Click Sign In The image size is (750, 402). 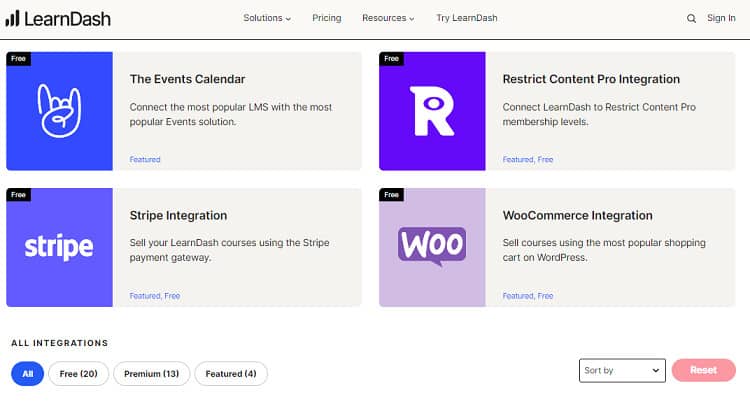(x=721, y=18)
